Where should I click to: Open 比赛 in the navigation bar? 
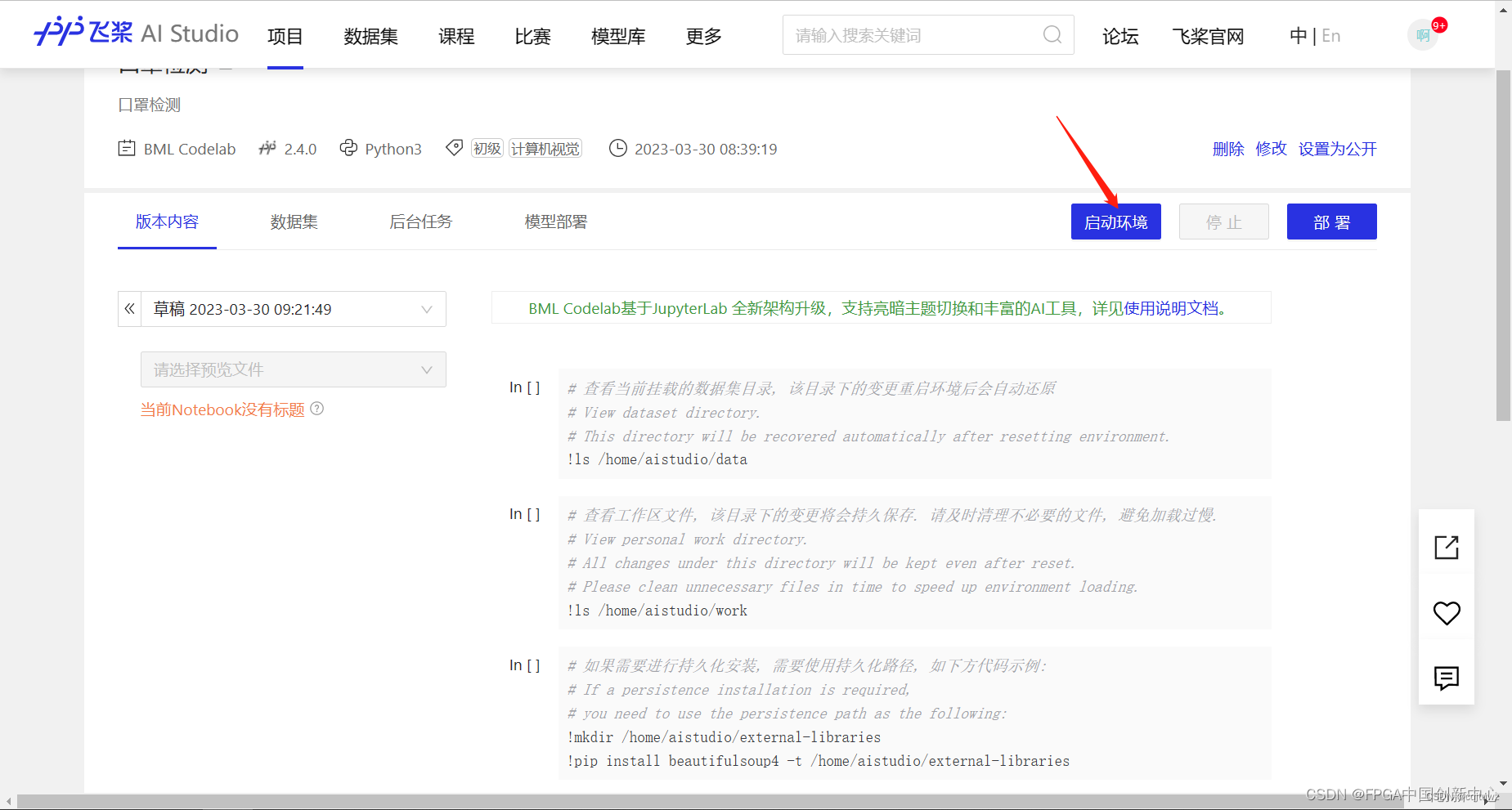pos(533,36)
